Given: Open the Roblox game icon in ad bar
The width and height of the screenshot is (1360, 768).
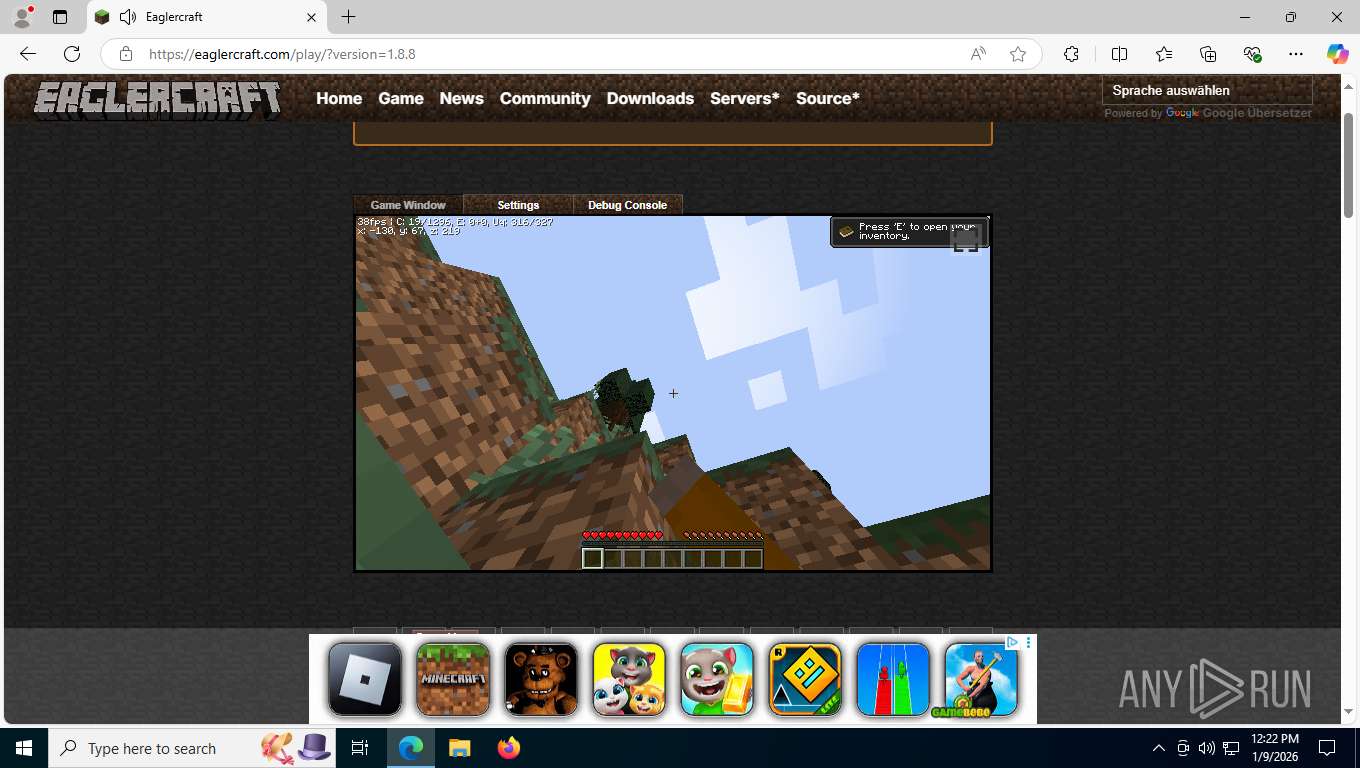Looking at the screenshot, I should [365, 680].
